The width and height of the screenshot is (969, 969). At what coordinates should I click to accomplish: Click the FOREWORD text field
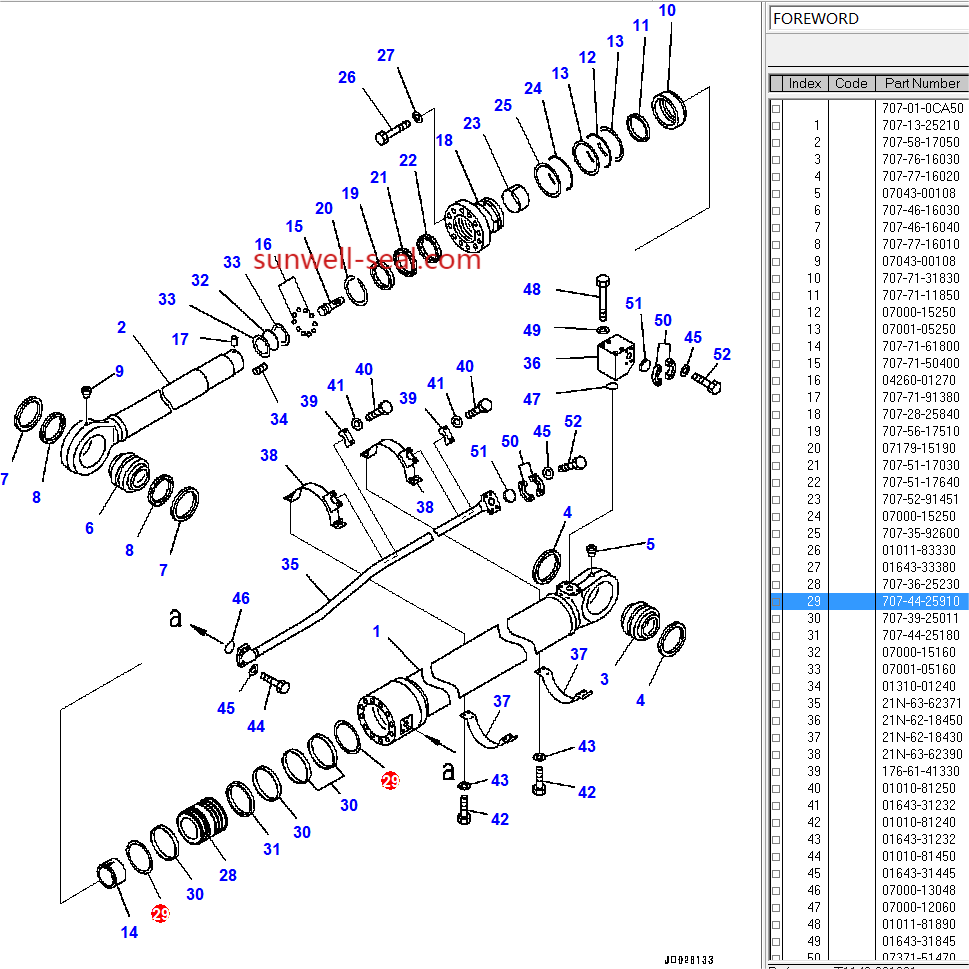click(866, 18)
